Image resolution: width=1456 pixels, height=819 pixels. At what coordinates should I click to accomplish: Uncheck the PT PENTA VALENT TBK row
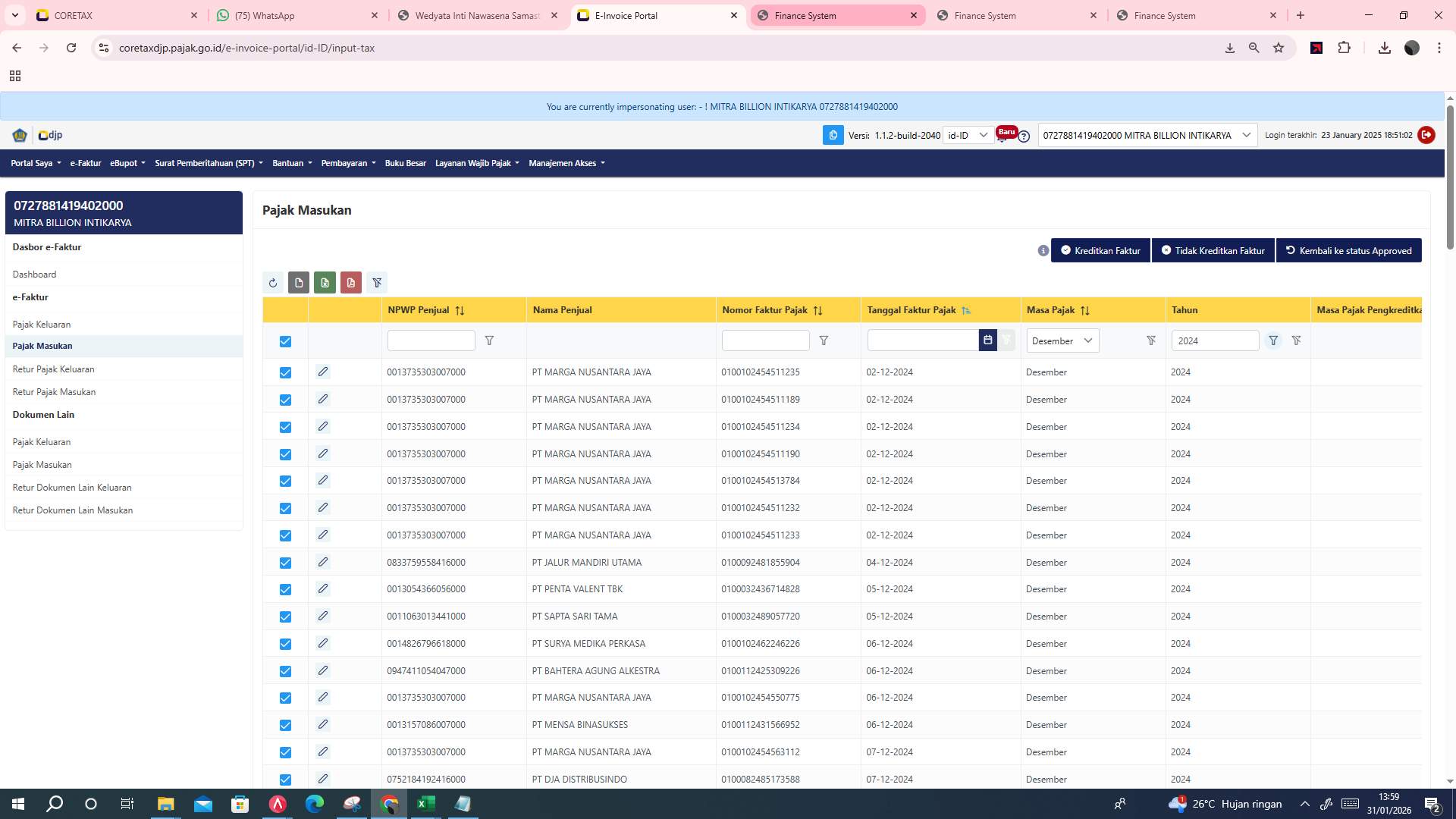(285, 589)
